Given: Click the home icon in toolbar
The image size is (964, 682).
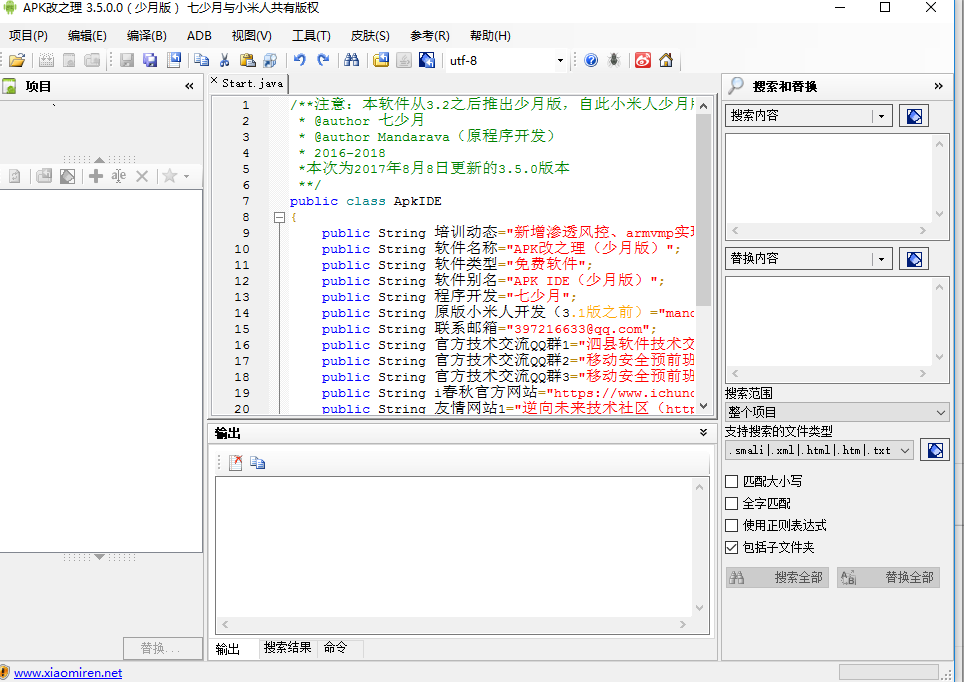Looking at the screenshot, I should [x=665, y=60].
